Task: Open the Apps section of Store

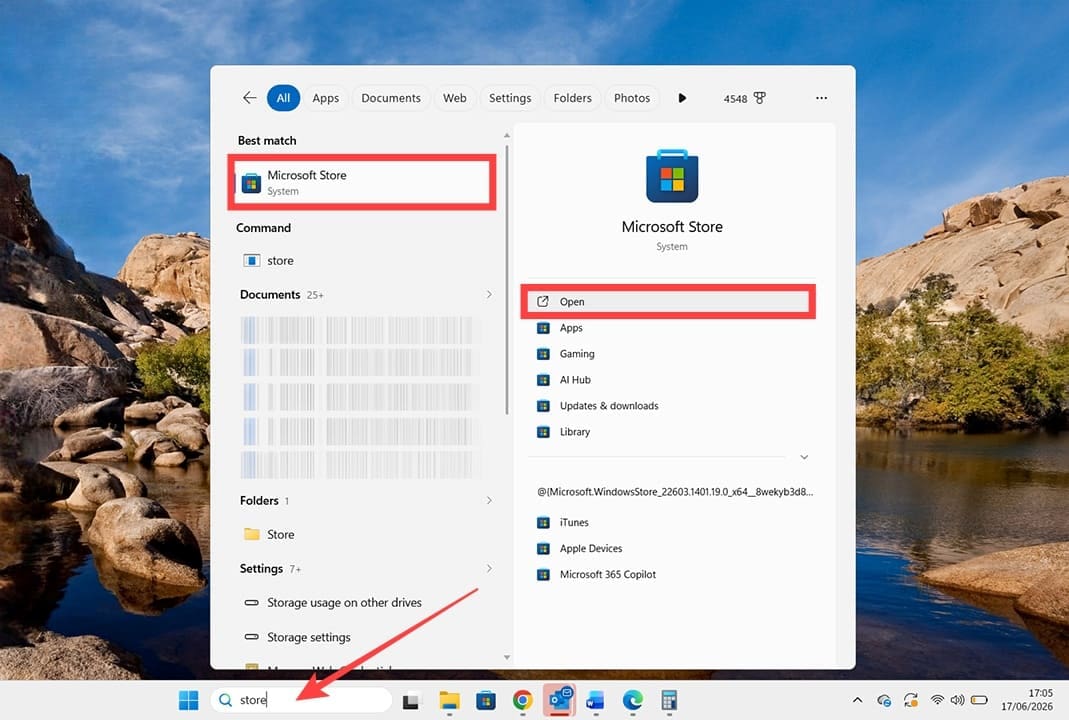Action: [668, 328]
